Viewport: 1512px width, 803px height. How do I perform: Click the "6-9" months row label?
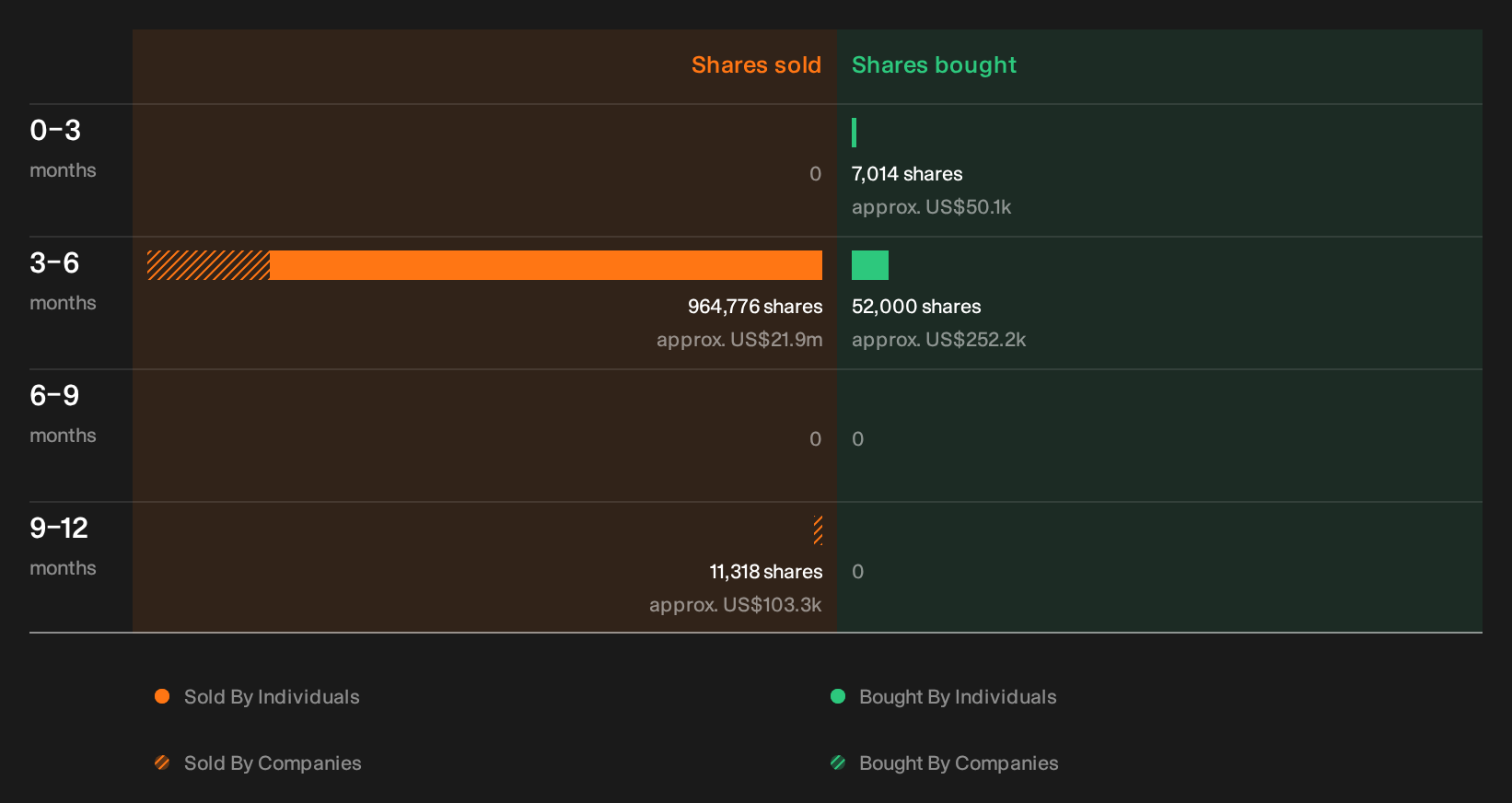pyautogui.click(x=54, y=396)
